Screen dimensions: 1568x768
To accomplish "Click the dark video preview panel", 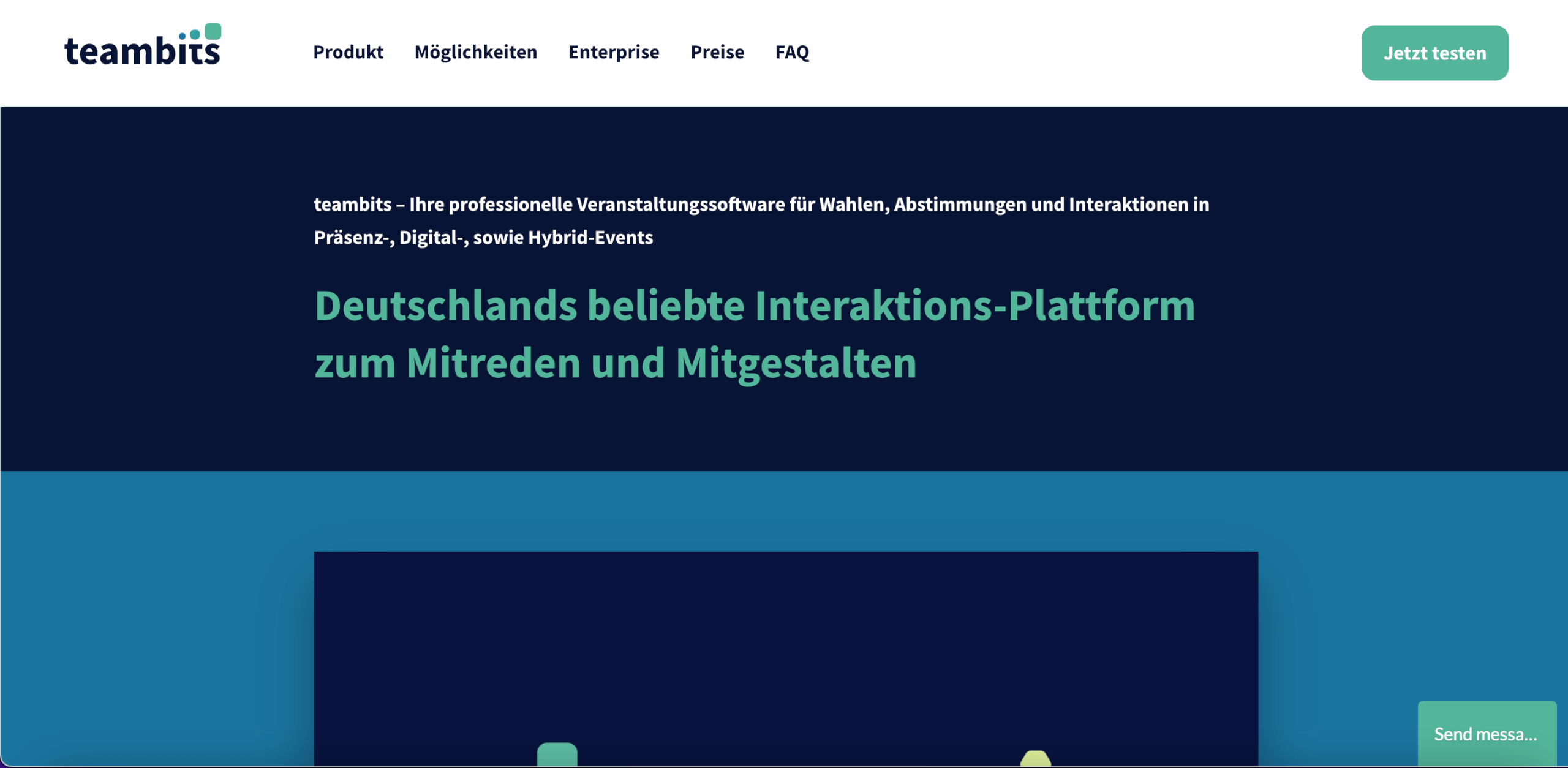I will [x=786, y=658].
